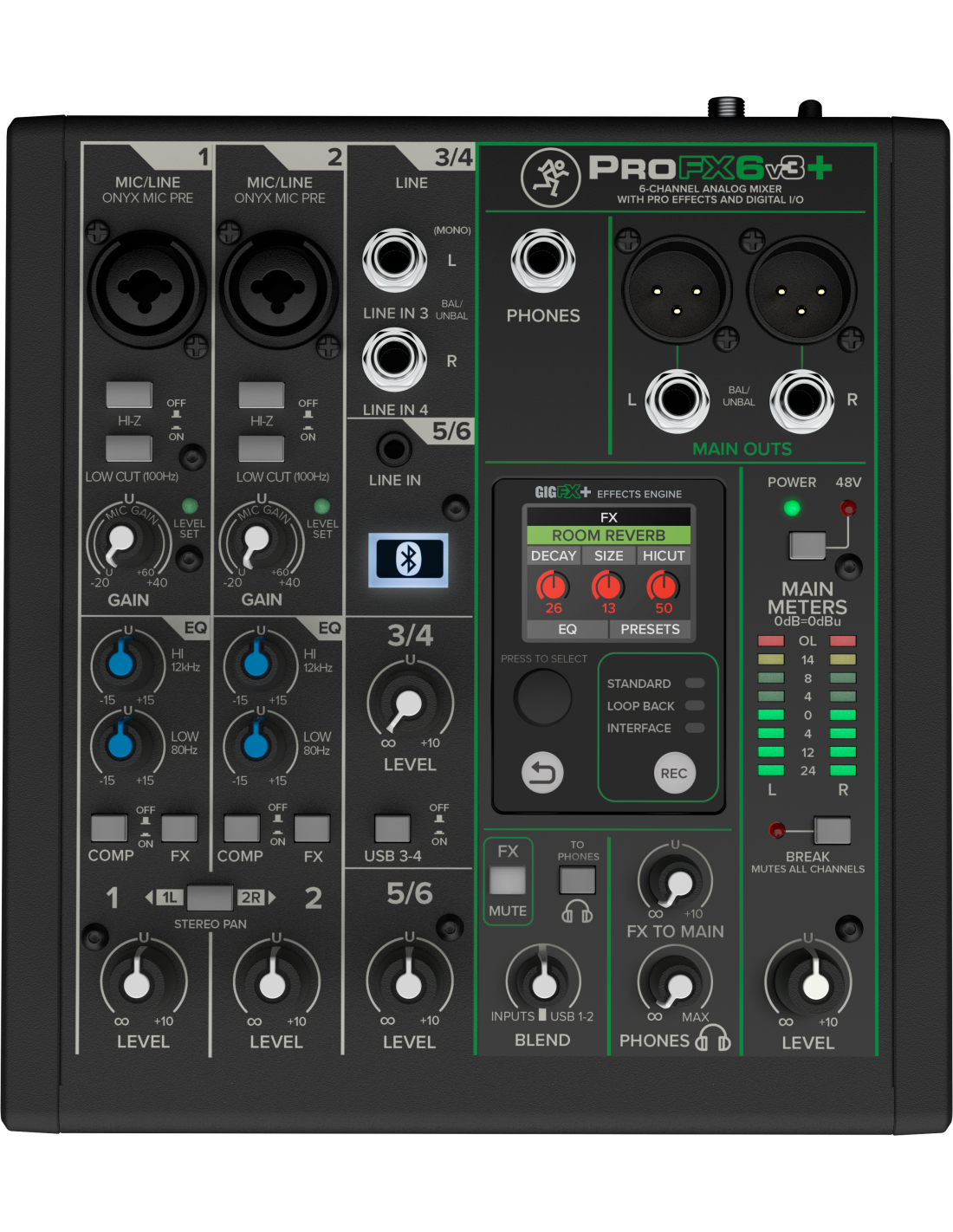The image size is (953, 1232).
Task: Click the red BREAK indicator LED
Action: pos(777,830)
